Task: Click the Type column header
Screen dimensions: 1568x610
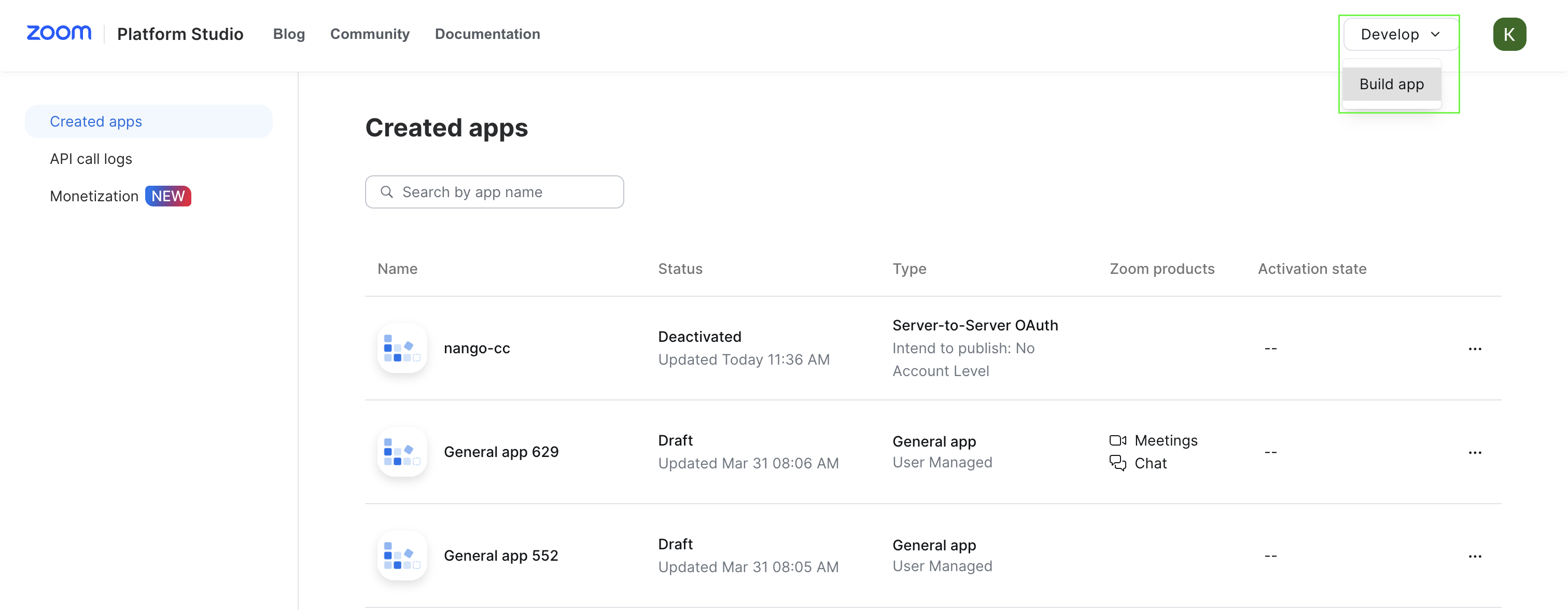Action: [909, 269]
